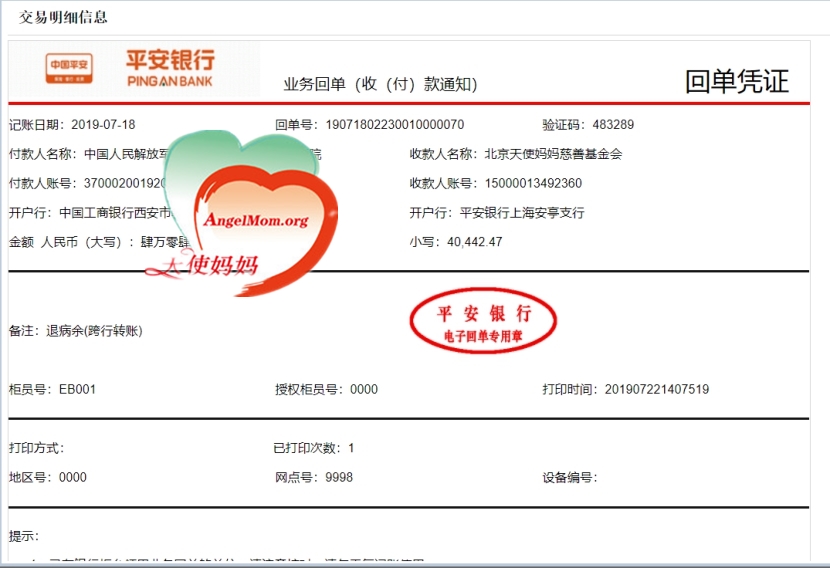
Task: Select the 柜员号 value EB001
Action: coord(77,390)
